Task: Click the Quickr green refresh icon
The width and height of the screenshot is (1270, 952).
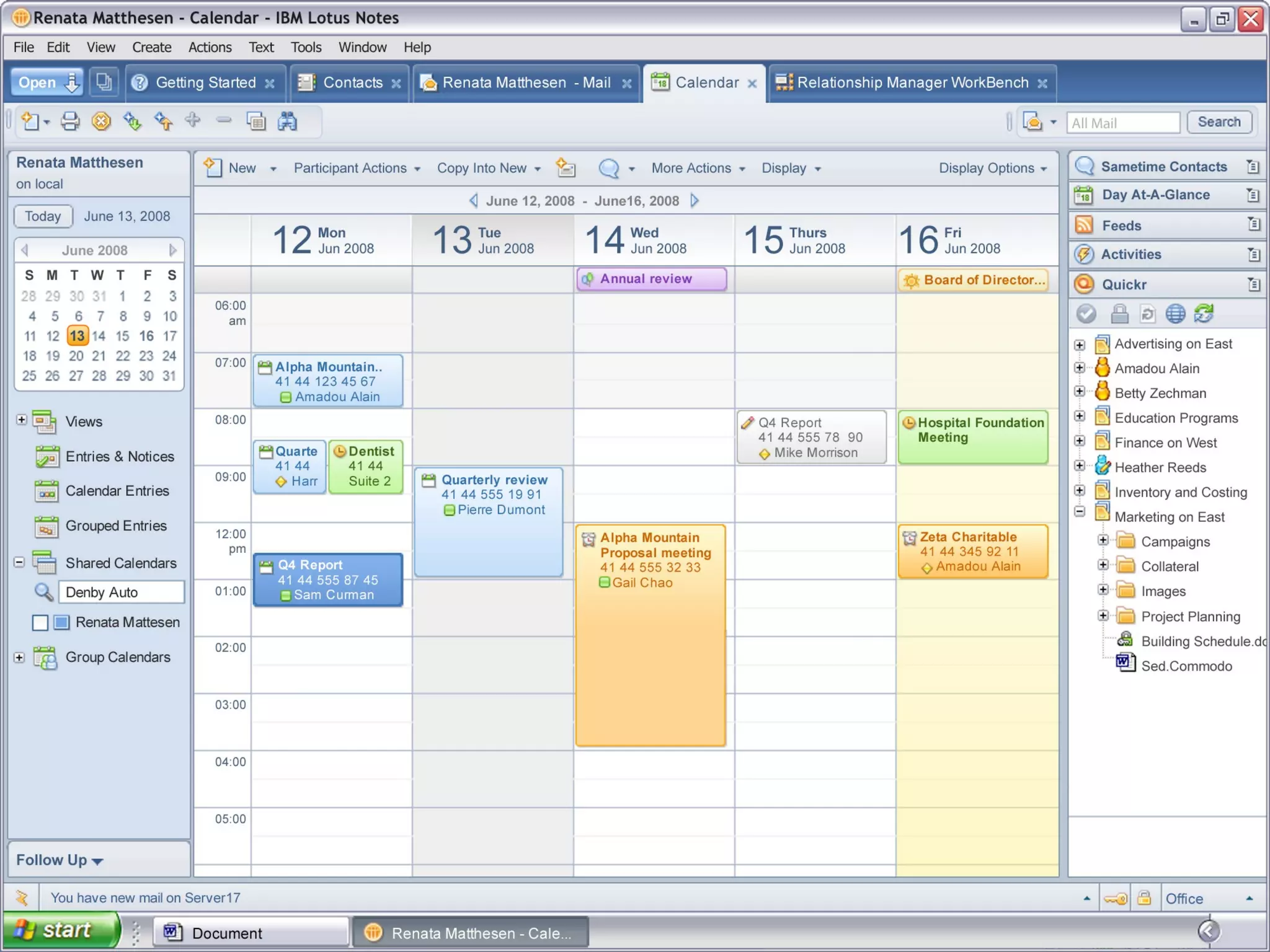Action: click(1204, 314)
